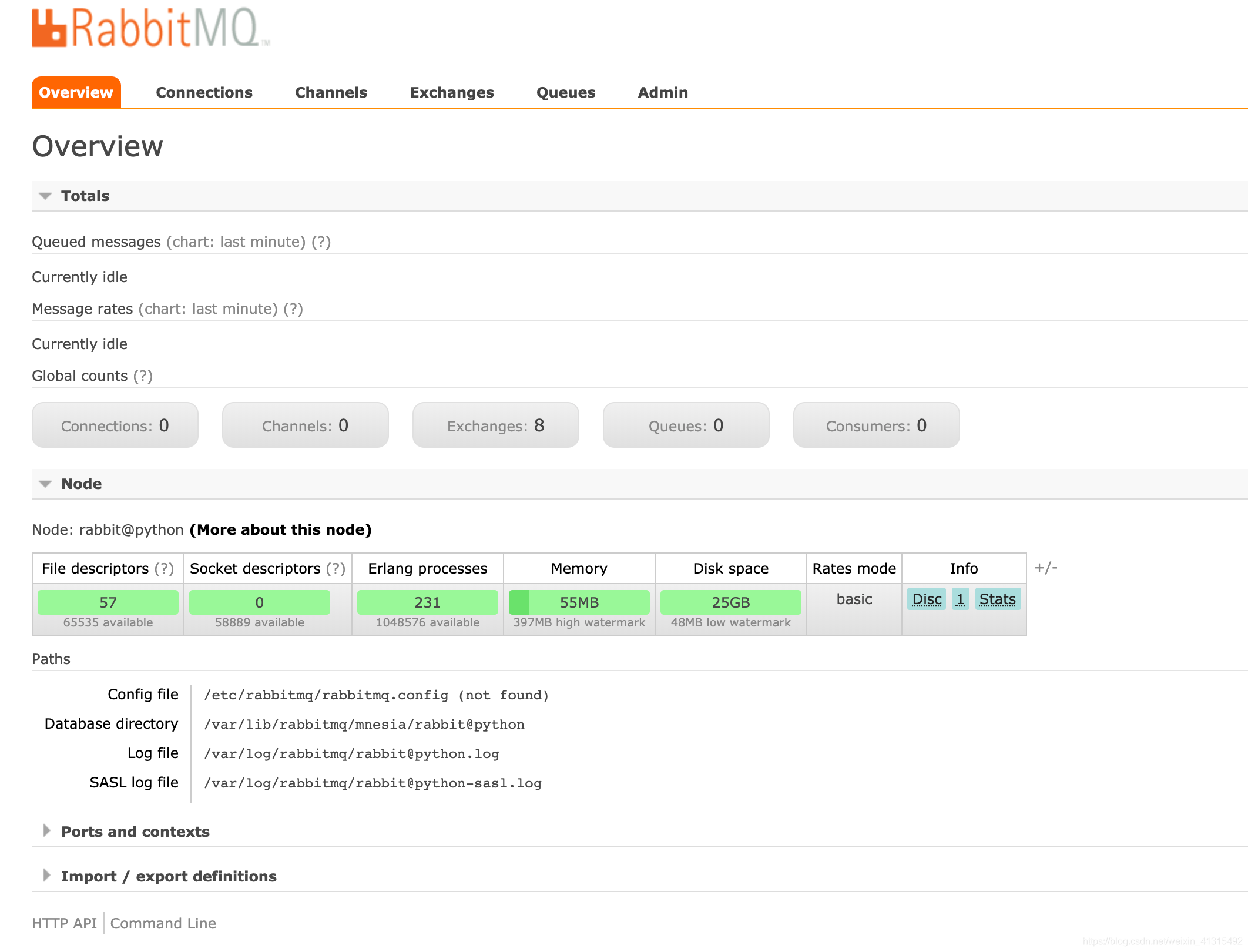
Task: Click More about this node link
Action: click(280, 530)
